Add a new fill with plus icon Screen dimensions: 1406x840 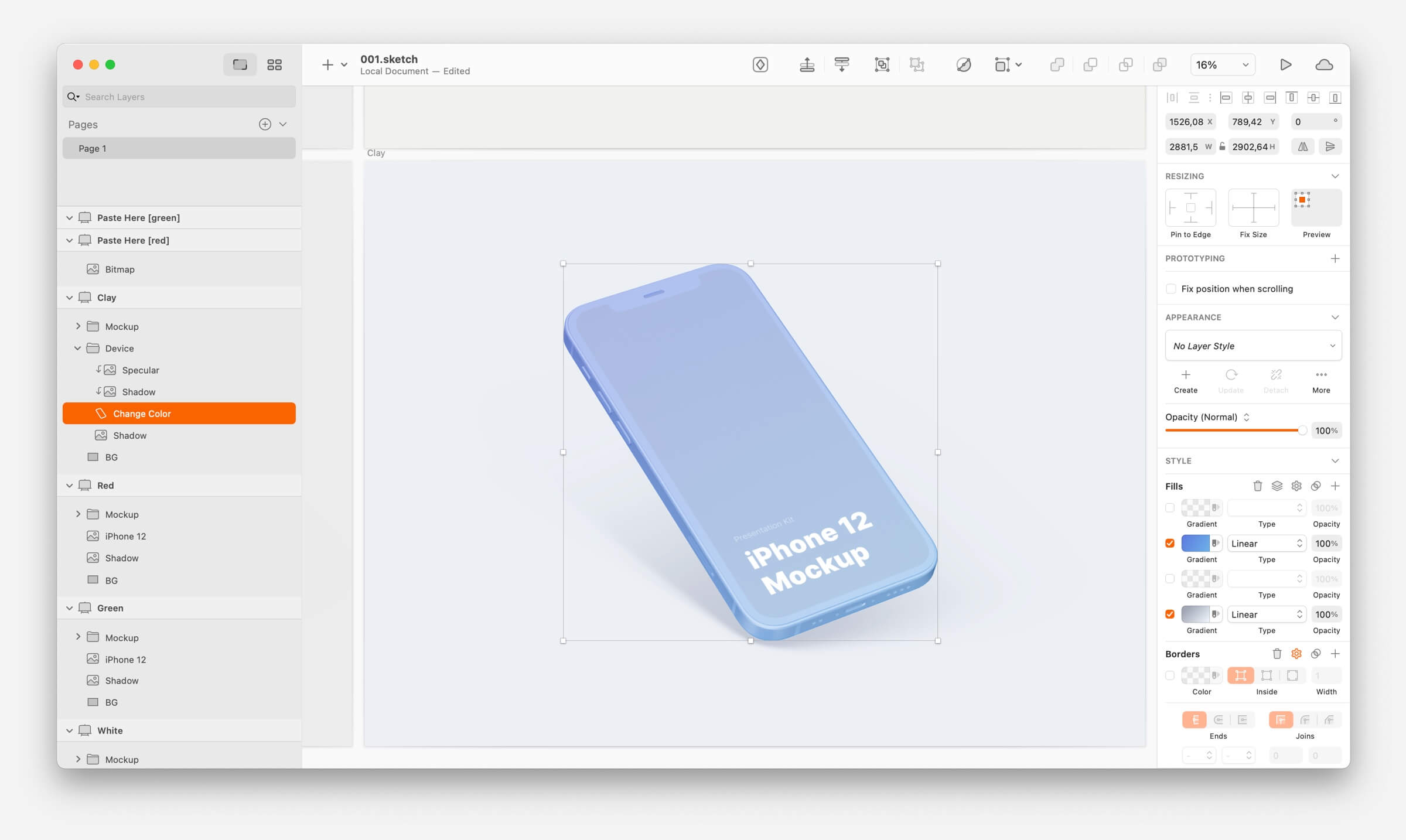[1335, 486]
